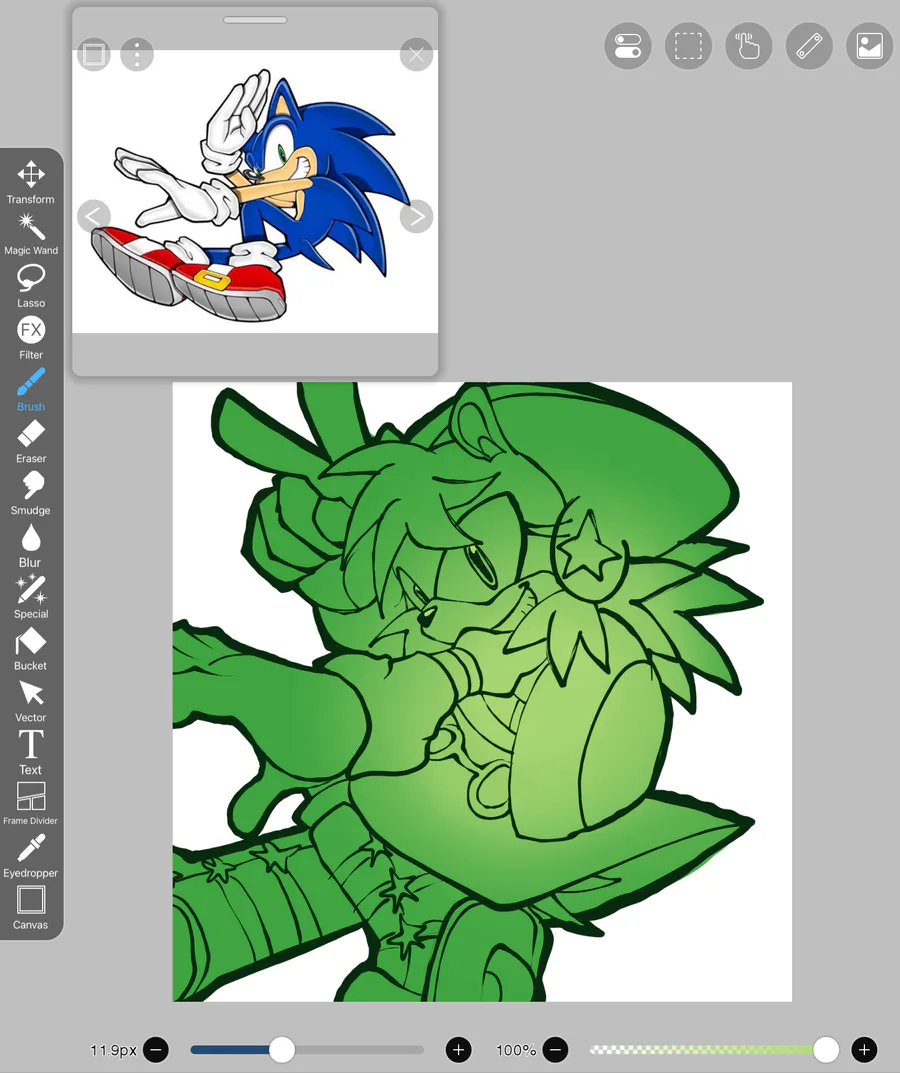The height and width of the screenshot is (1073, 900).
Task: Show previous reference image
Action: (x=94, y=216)
